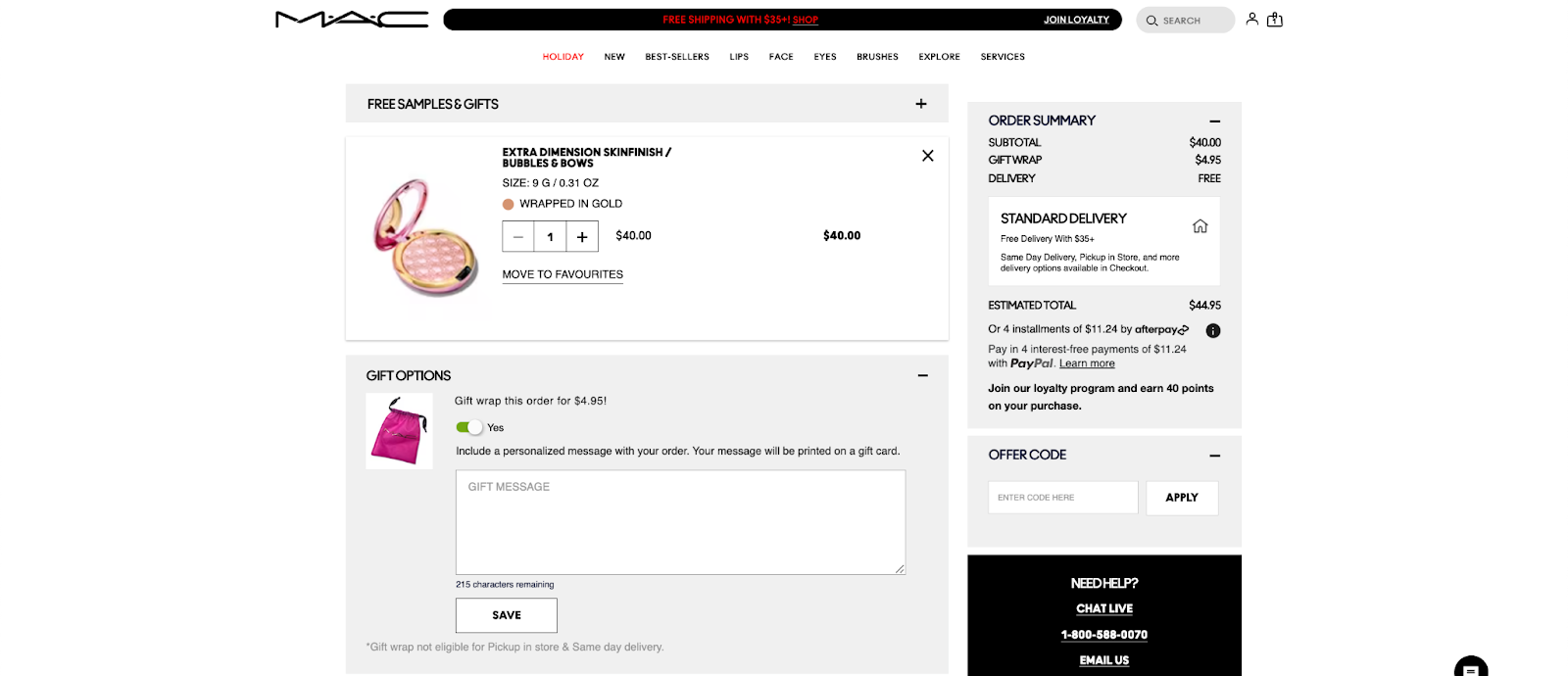
Task: Open the Skinfinish product thumbnail
Action: point(426,238)
